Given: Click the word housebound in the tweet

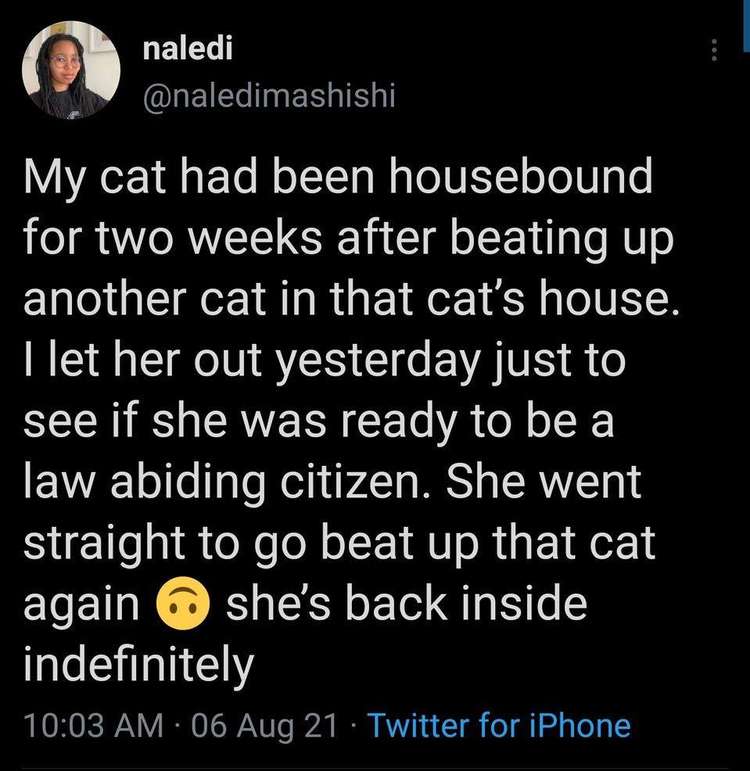Looking at the screenshot, I should click(521, 176).
